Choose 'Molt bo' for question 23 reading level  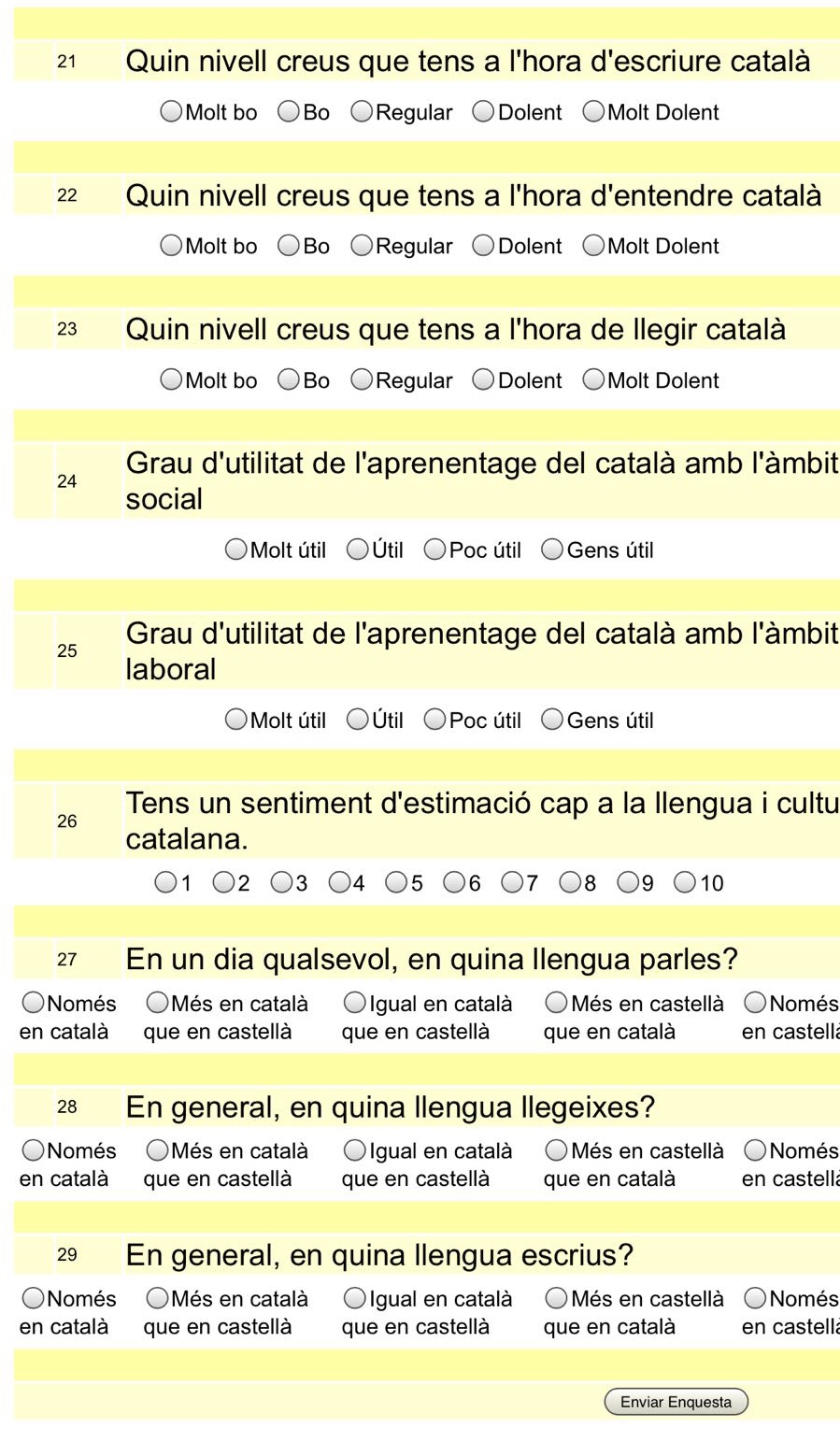pos(171,380)
